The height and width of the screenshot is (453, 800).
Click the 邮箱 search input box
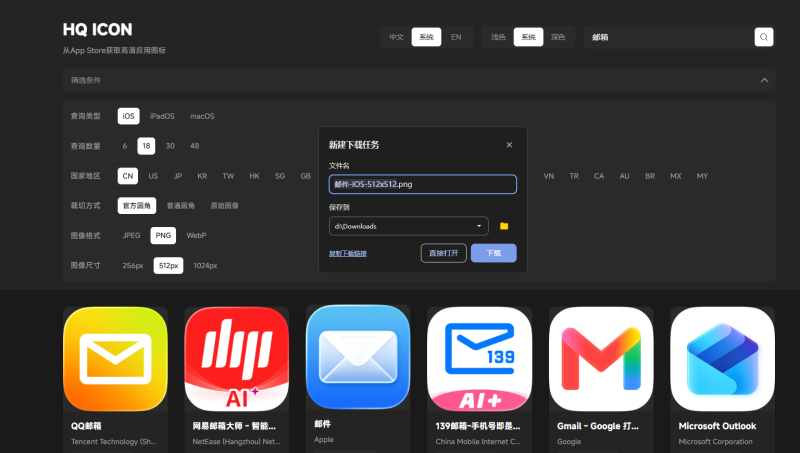[669, 37]
